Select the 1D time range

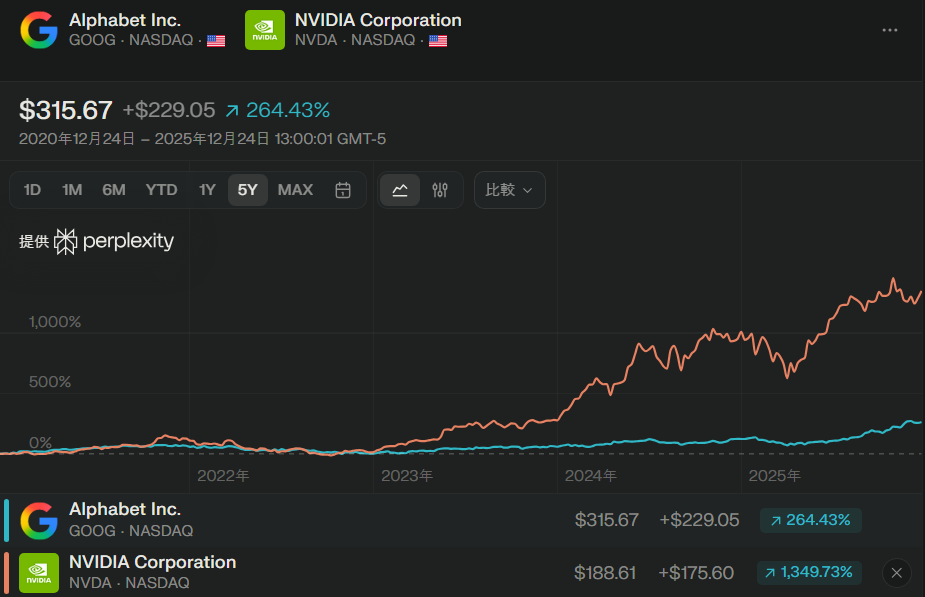click(32, 190)
